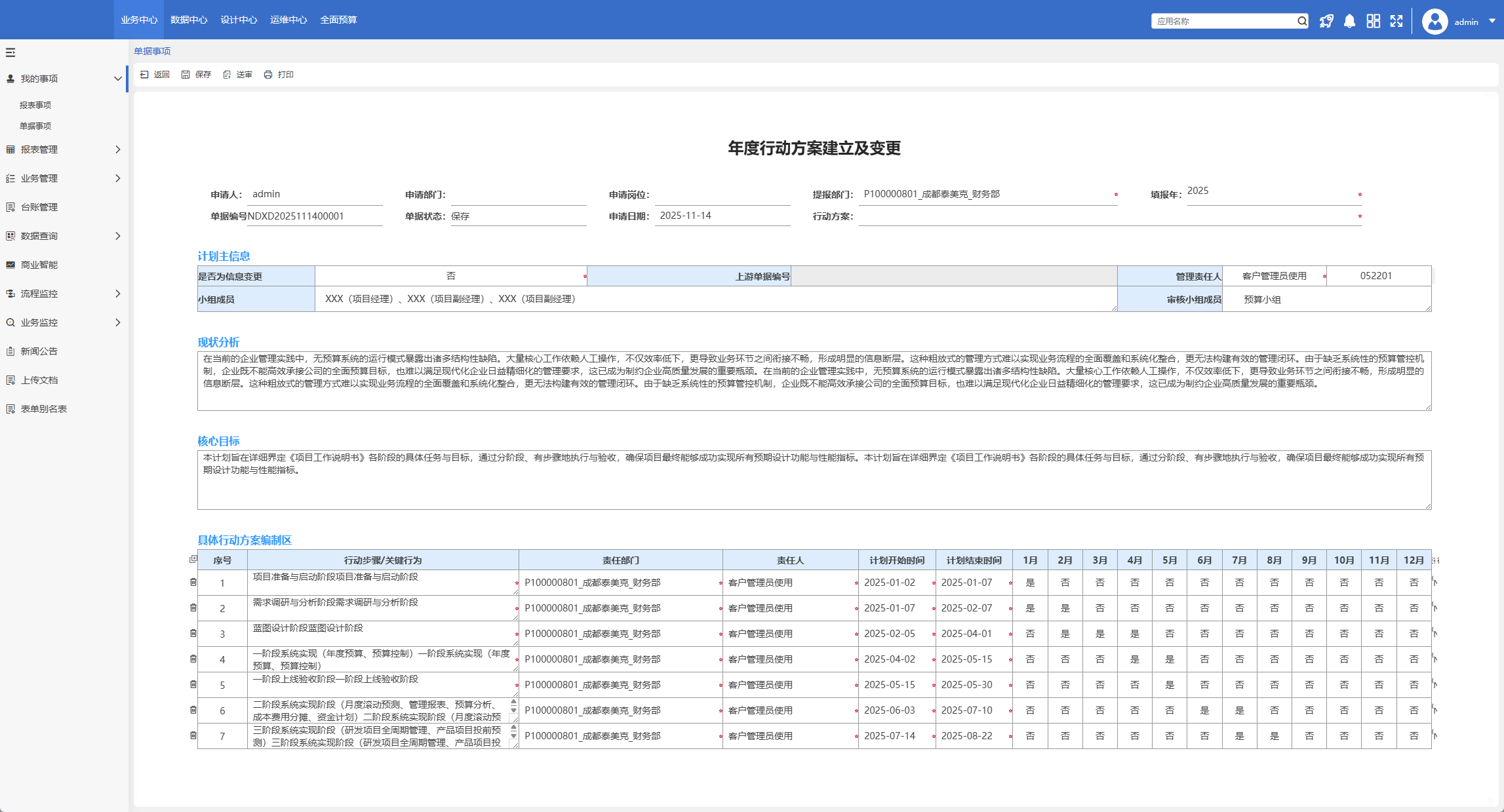
Task: Toggle 1月 value in row 3
Action: coord(1030,634)
